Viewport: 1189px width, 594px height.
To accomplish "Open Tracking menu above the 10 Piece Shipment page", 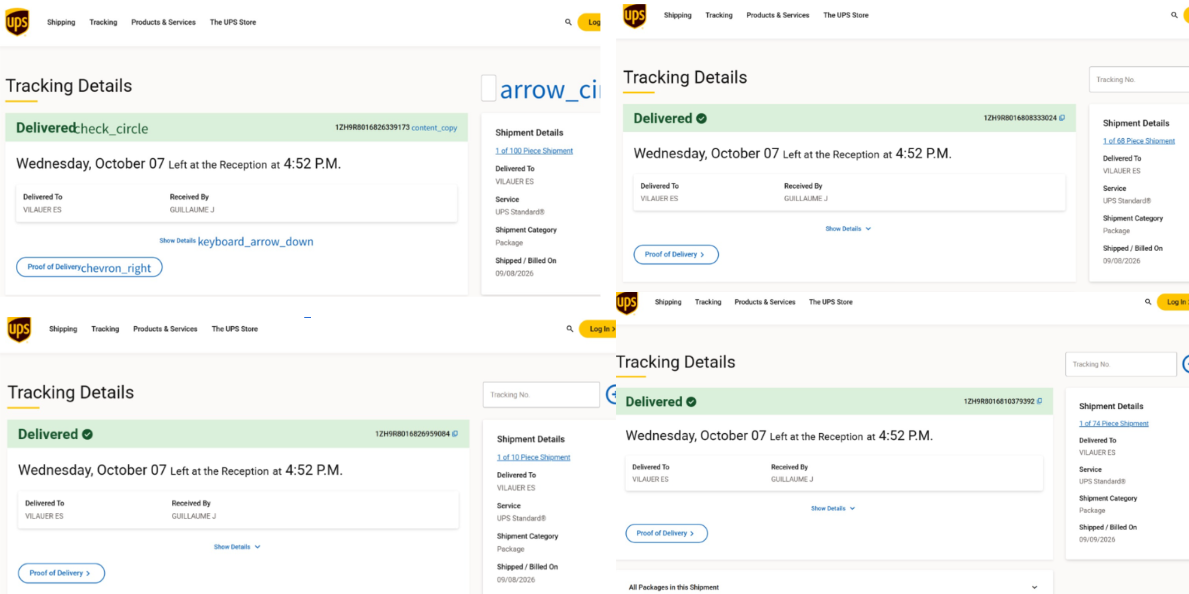I will click(x=105, y=329).
